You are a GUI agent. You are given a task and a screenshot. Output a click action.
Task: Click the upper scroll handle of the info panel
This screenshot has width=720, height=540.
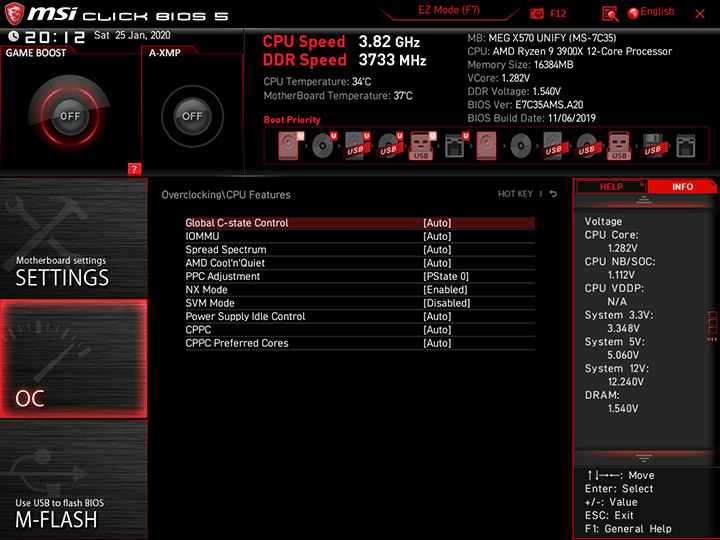click(643, 200)
